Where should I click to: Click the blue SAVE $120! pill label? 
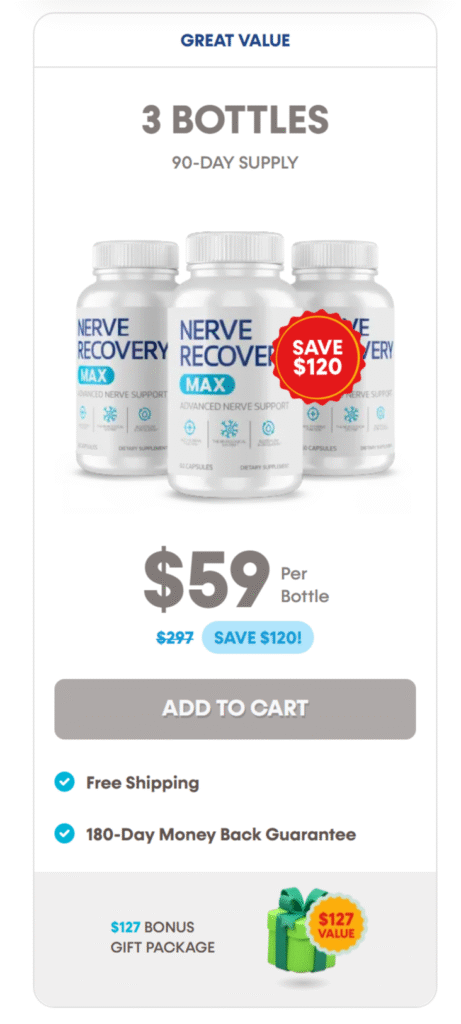tap(258, 637)
